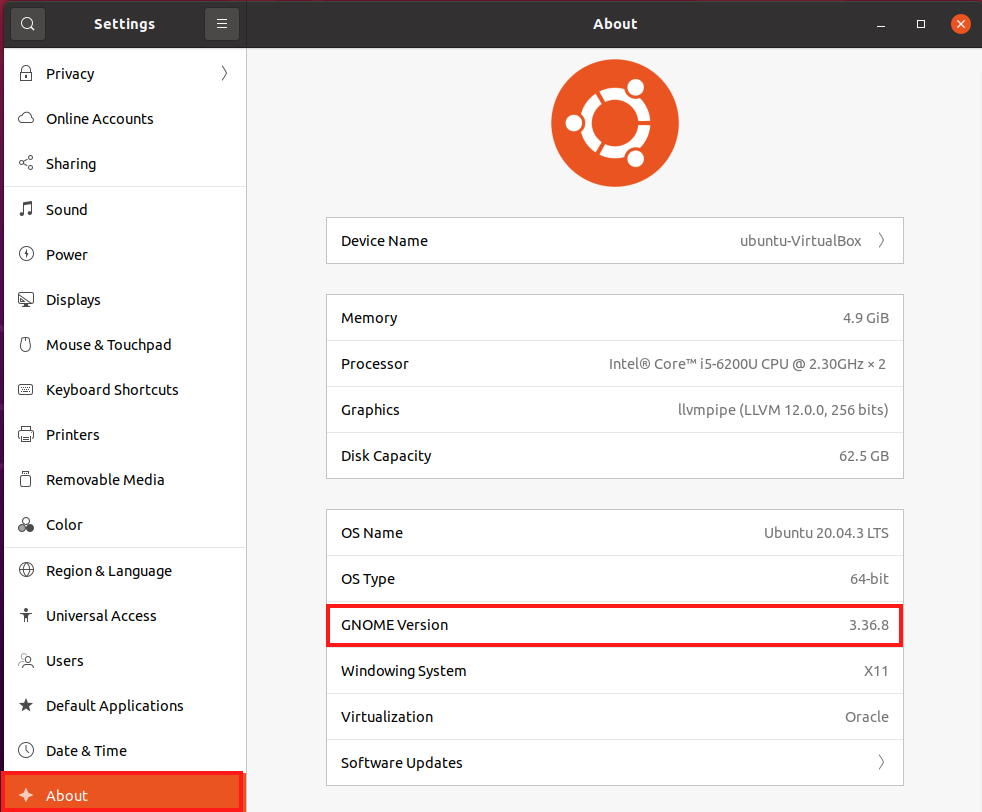Click the Universal Access person icon
982x812 pixels.
pyautogui.click(x=26, y=615)
